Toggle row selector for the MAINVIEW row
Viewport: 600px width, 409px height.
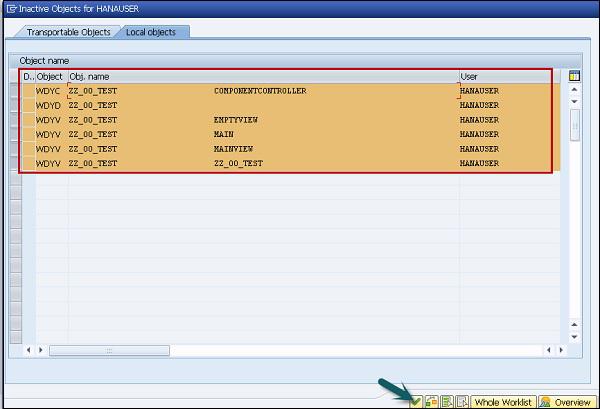15,149
